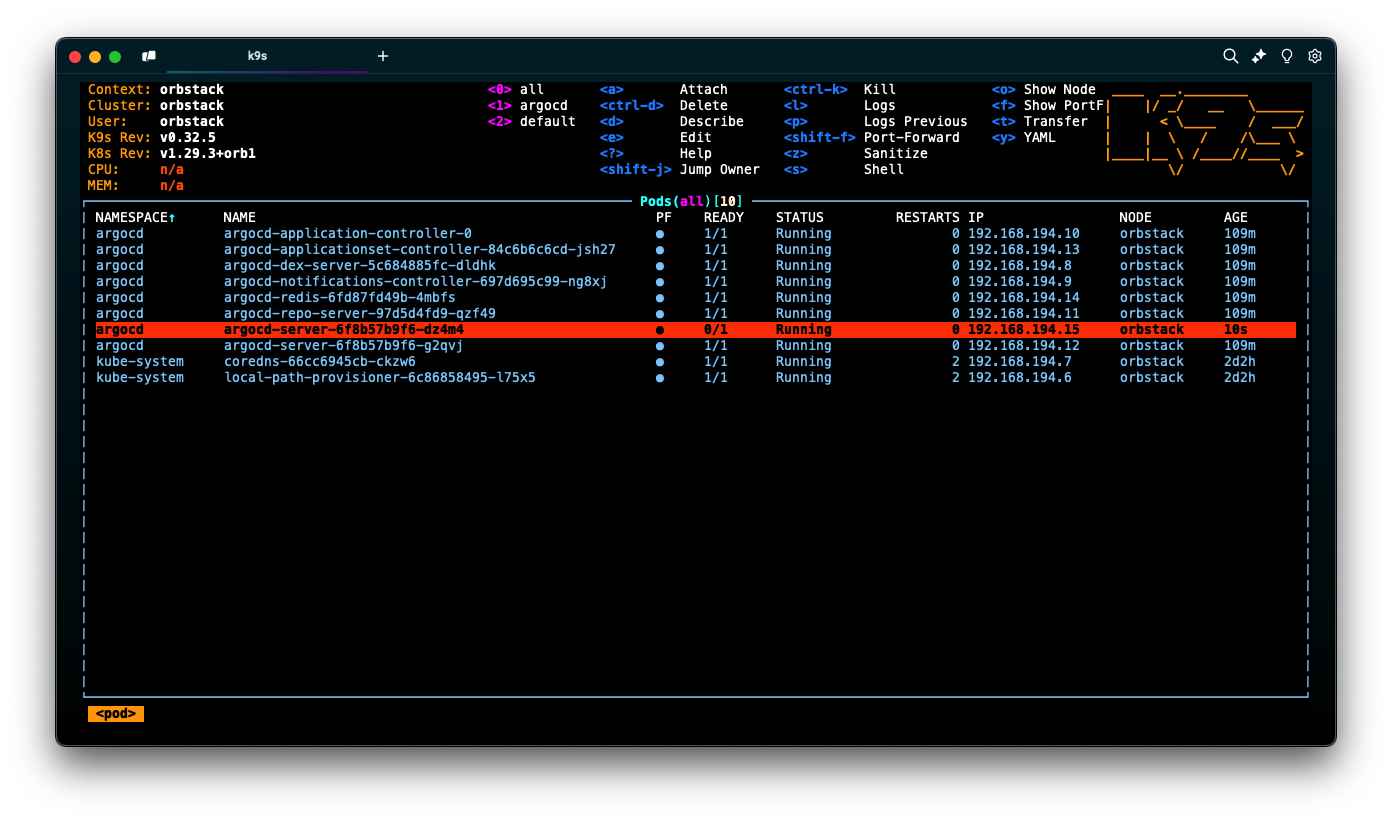Click the K9s Rev v0.32.5 value
The height and width of the screenshot is (820, 1392).
tap(188, 138)
